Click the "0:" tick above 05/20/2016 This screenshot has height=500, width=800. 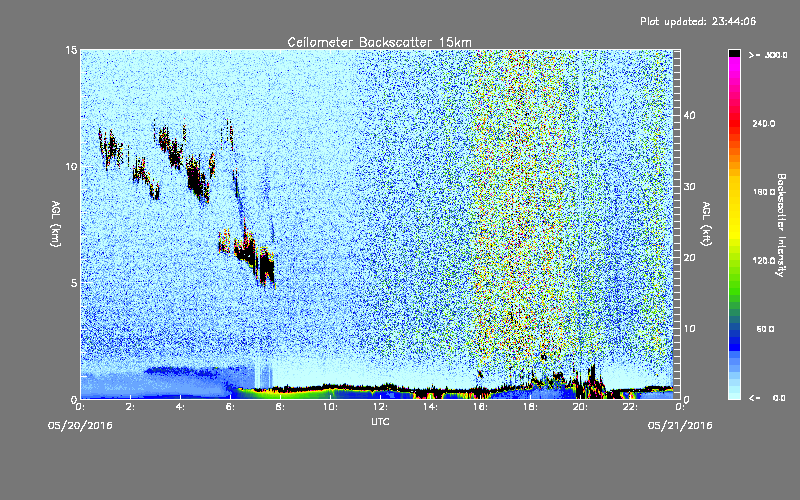[80, 407]
